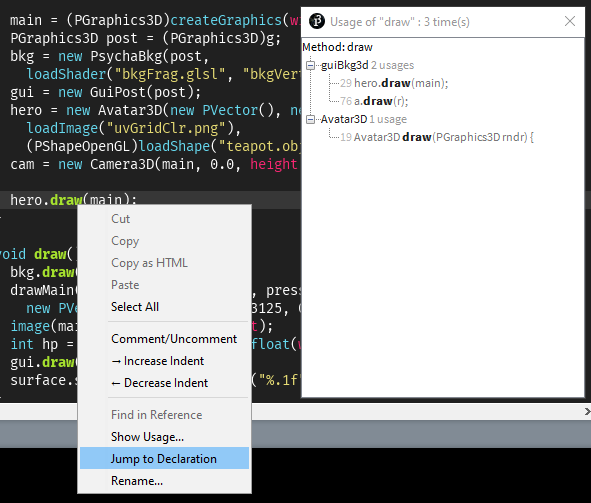Click PsychaBkg in the bkg assignment line
Viewport: 591px width, 503px height.
coord(126,57)
